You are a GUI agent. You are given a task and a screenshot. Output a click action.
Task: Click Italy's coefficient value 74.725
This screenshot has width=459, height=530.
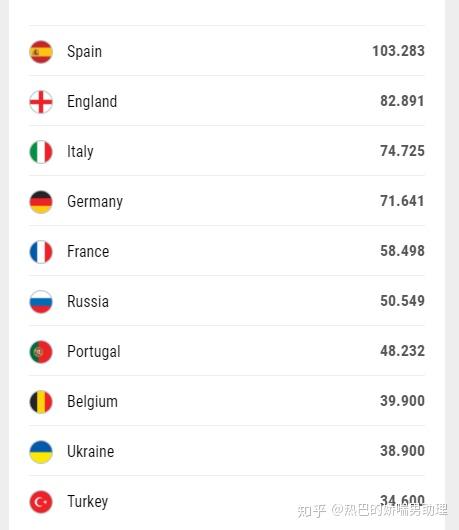402,151
